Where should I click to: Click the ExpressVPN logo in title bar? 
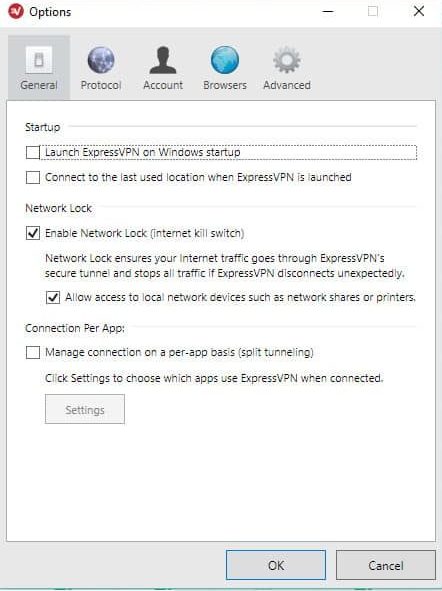16,11
